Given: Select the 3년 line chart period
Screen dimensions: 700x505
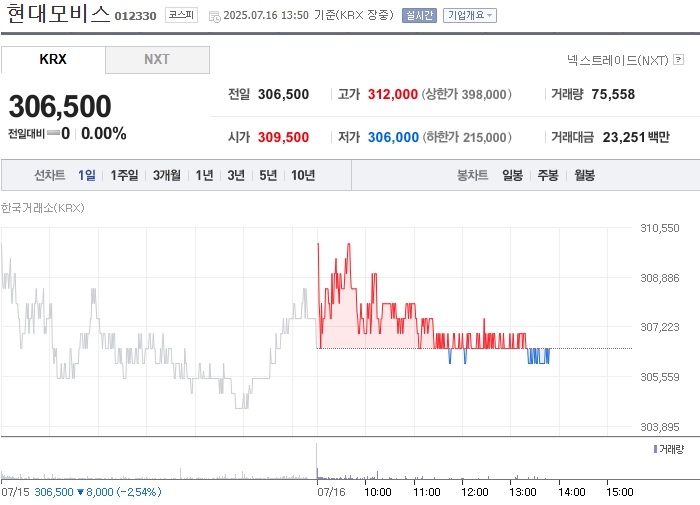Looking at the screenshot, I should (x=236, y=175).
